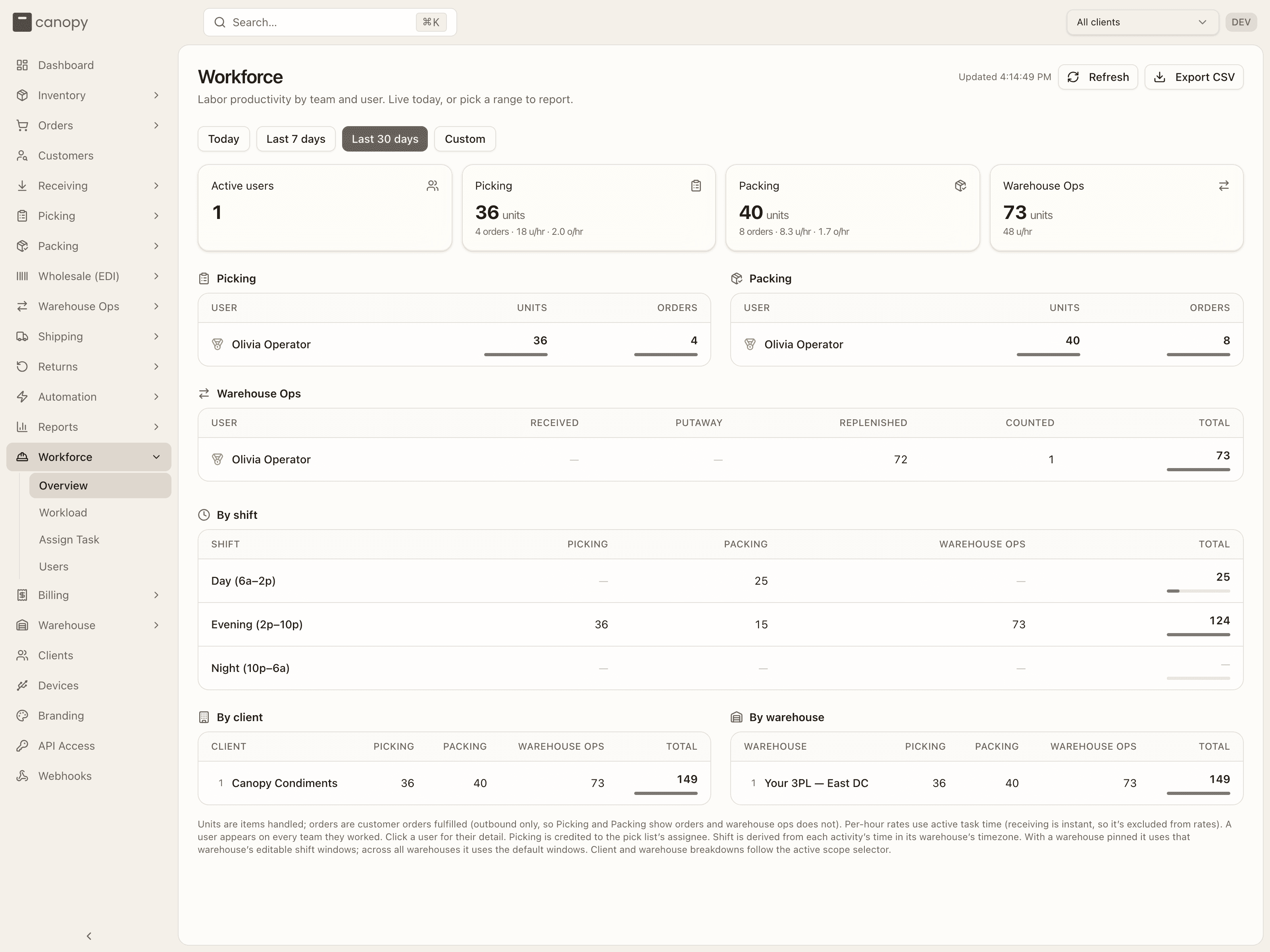Image resolution: width=1270 pixels, height=952 pixels.
Task: Click the clock icon beside By shift
Action: [204, 515]
